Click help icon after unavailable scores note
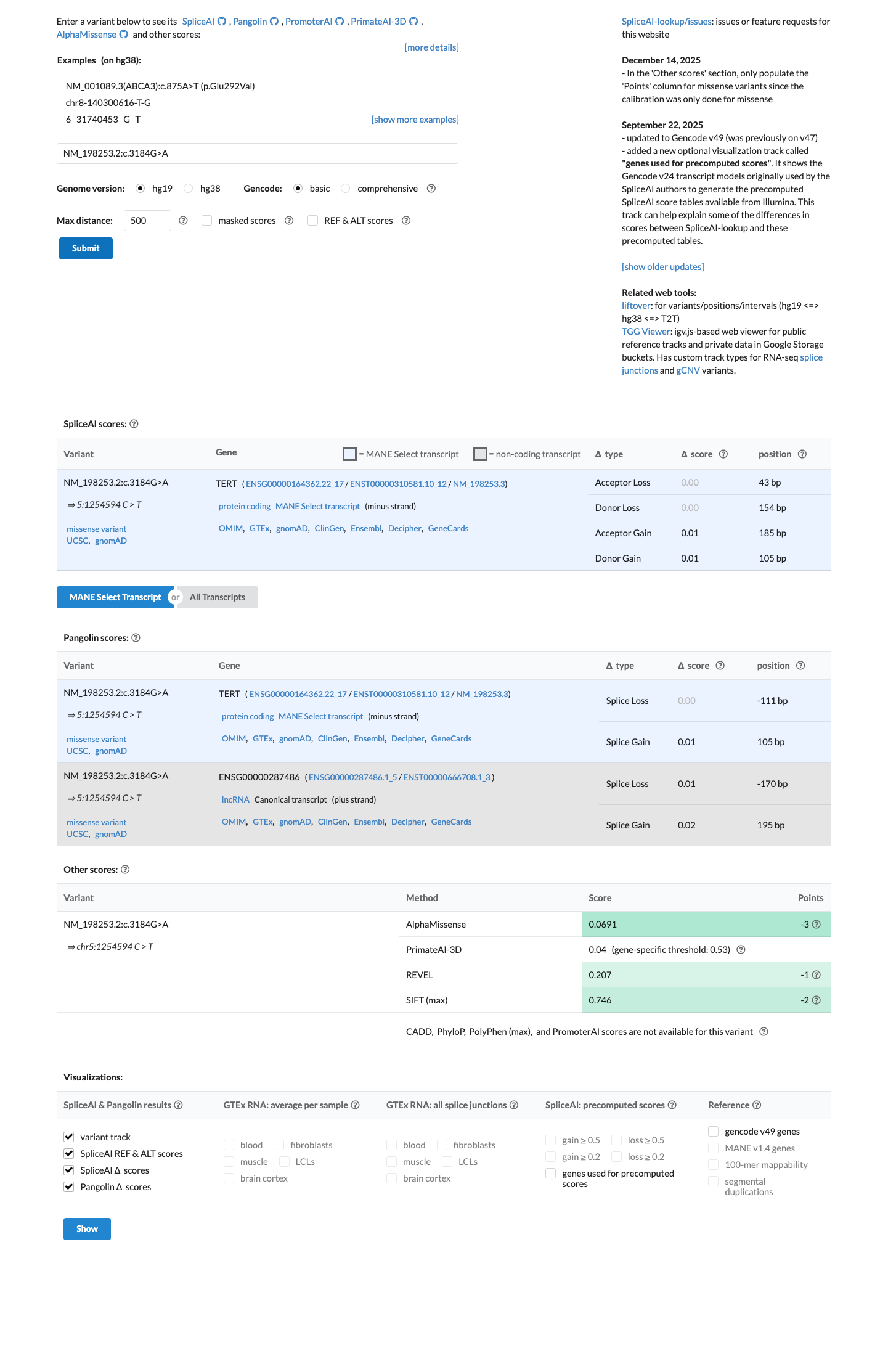Image resolution: width=896 pixels, height=1356 pixels. 764,1032
